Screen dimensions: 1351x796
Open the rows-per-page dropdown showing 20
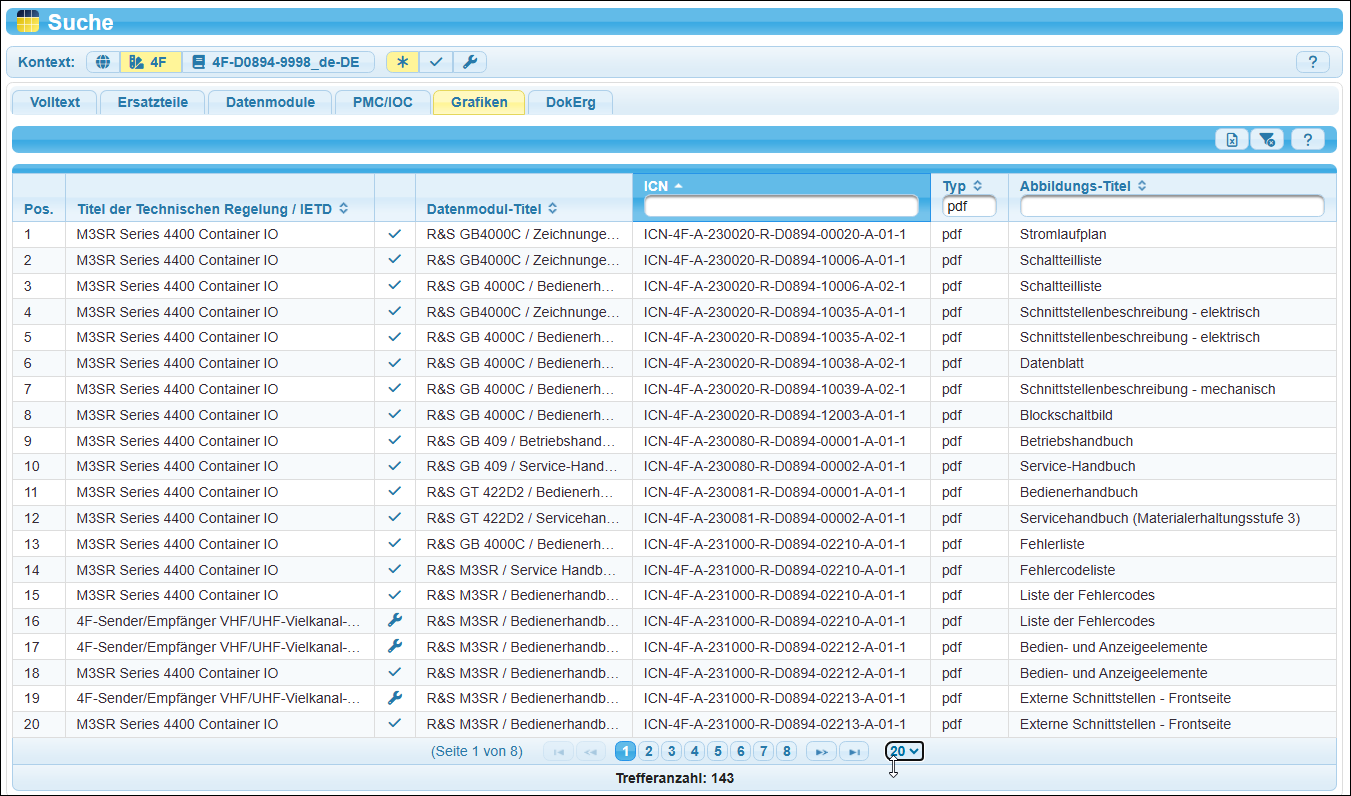[904, 751]
